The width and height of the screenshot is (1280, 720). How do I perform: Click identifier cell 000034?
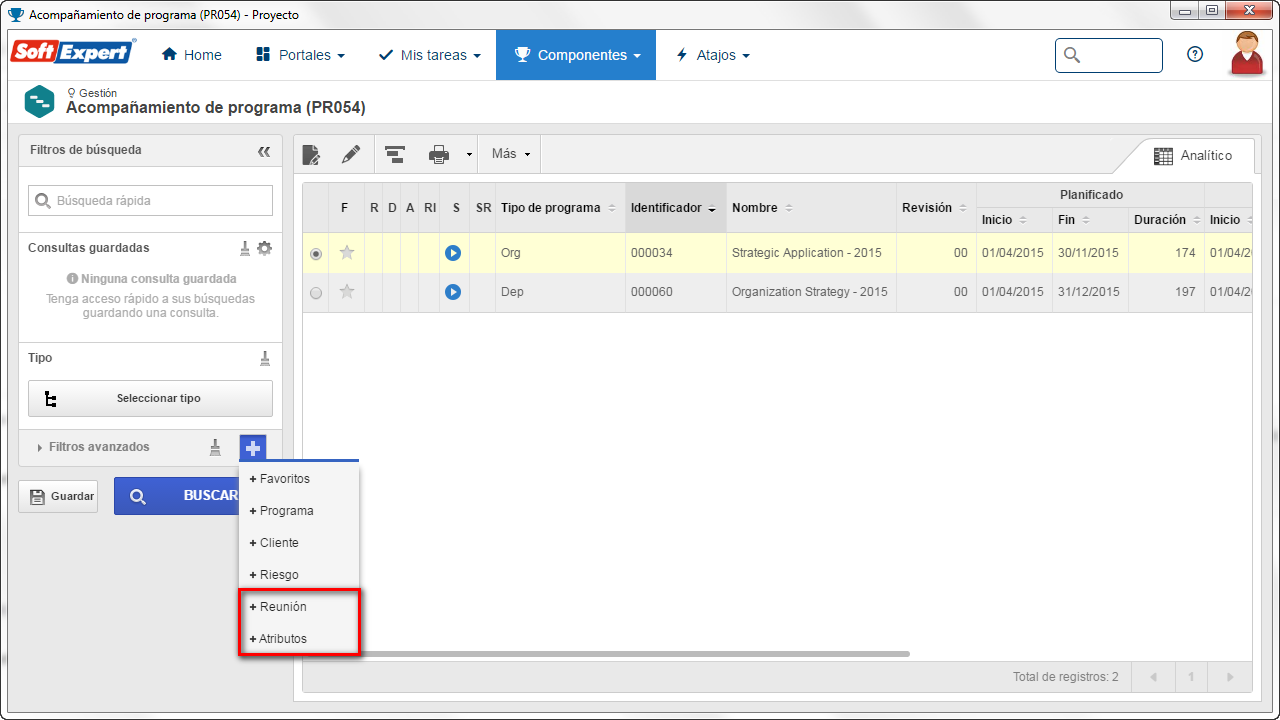(675, 253)
